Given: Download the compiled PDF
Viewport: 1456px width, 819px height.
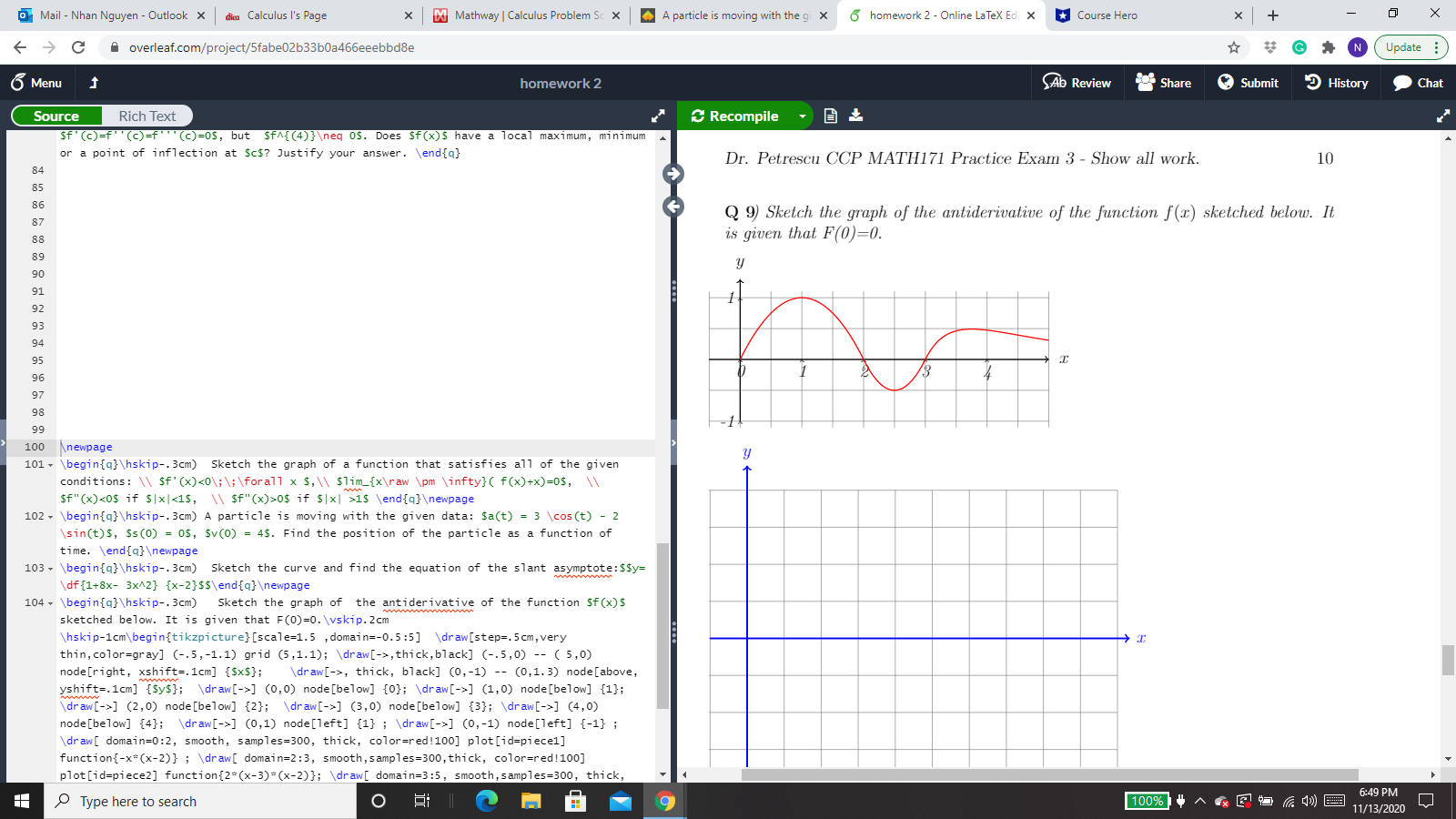Looking at the screenshot, I should (855, 116).
